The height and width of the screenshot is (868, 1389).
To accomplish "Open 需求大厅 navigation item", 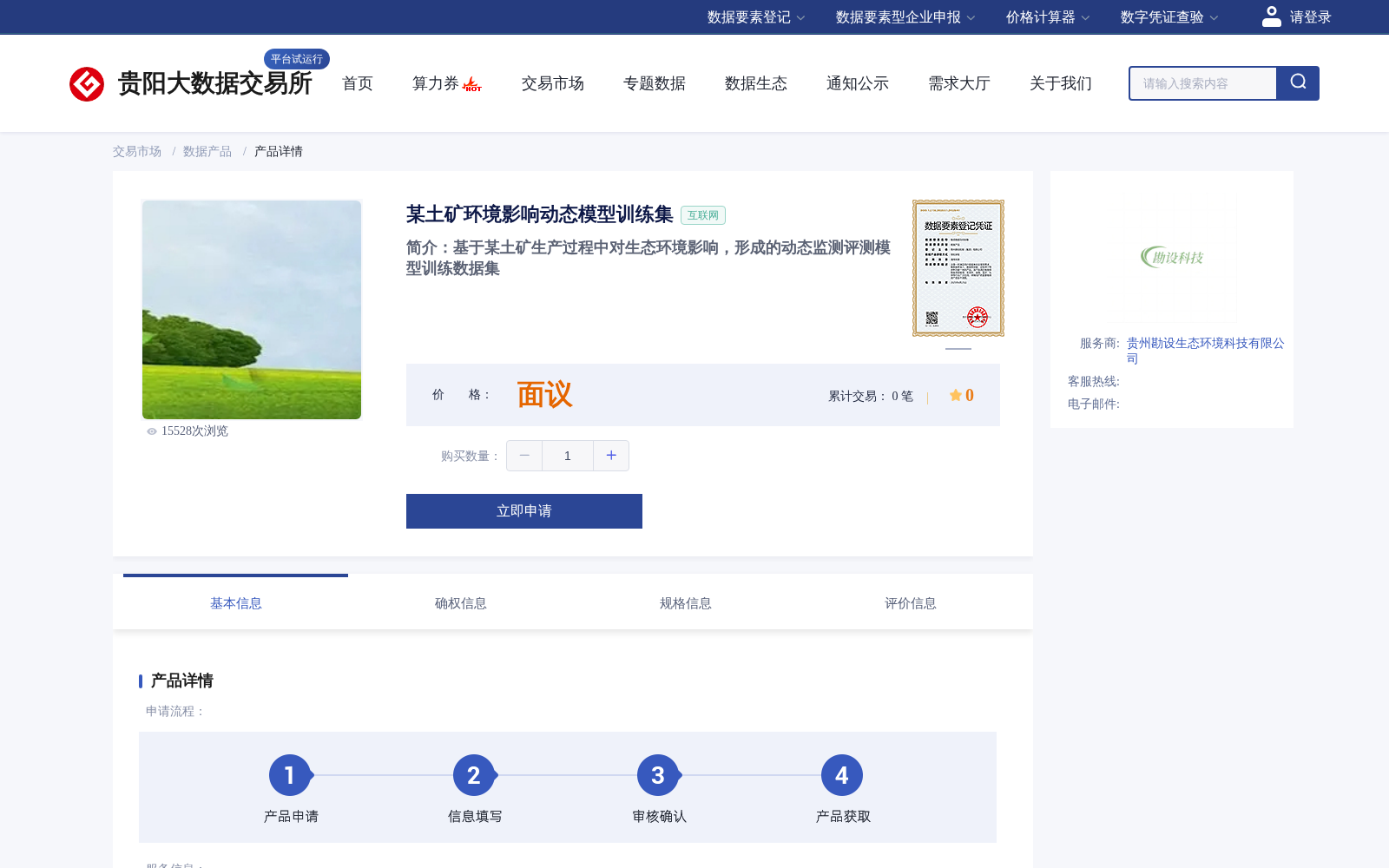I will pyautogui.click(x=959, y=83).
